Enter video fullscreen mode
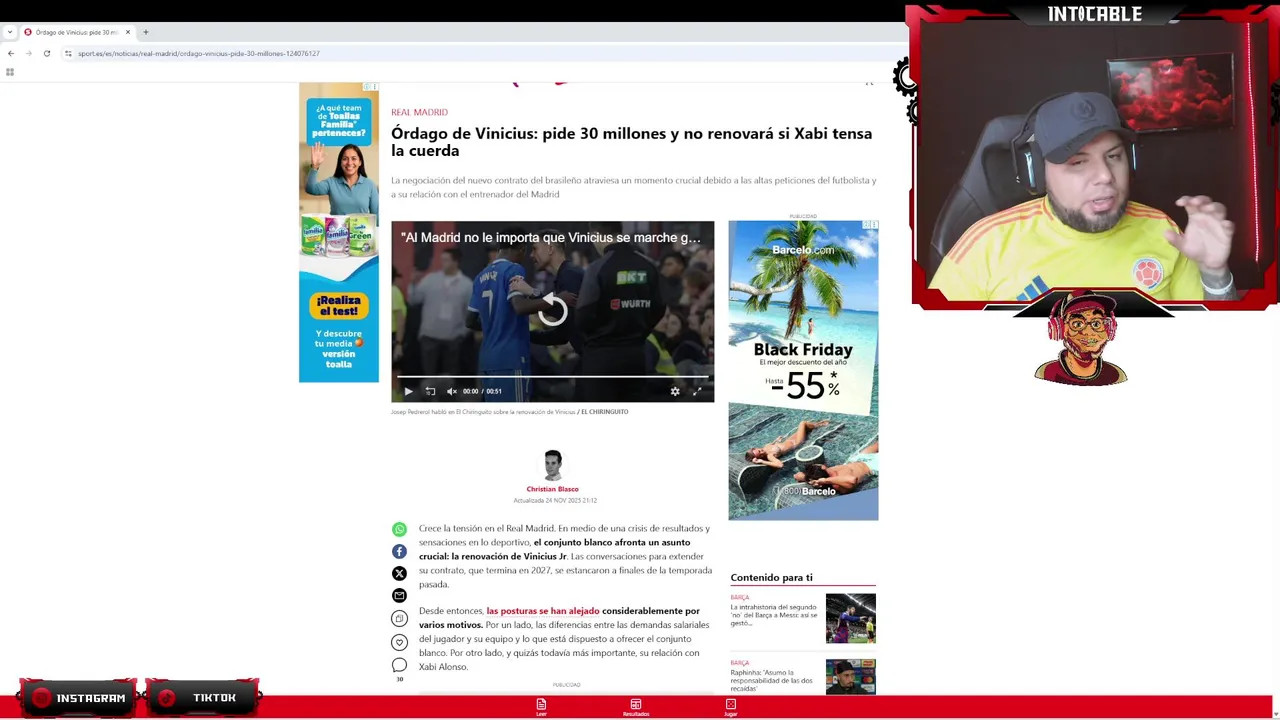1280x720 pixels. pos(697,391)
